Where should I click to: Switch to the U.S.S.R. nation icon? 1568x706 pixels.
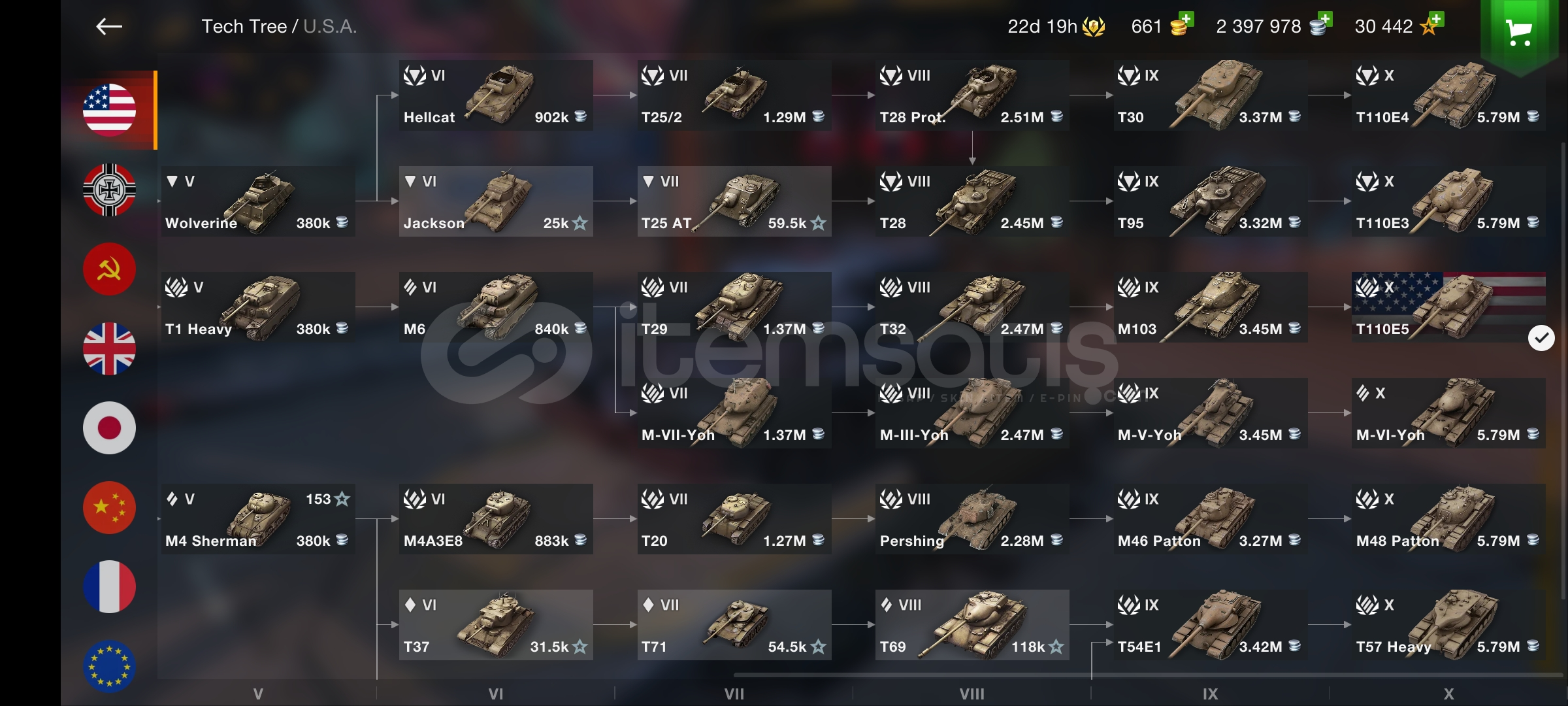109,269
